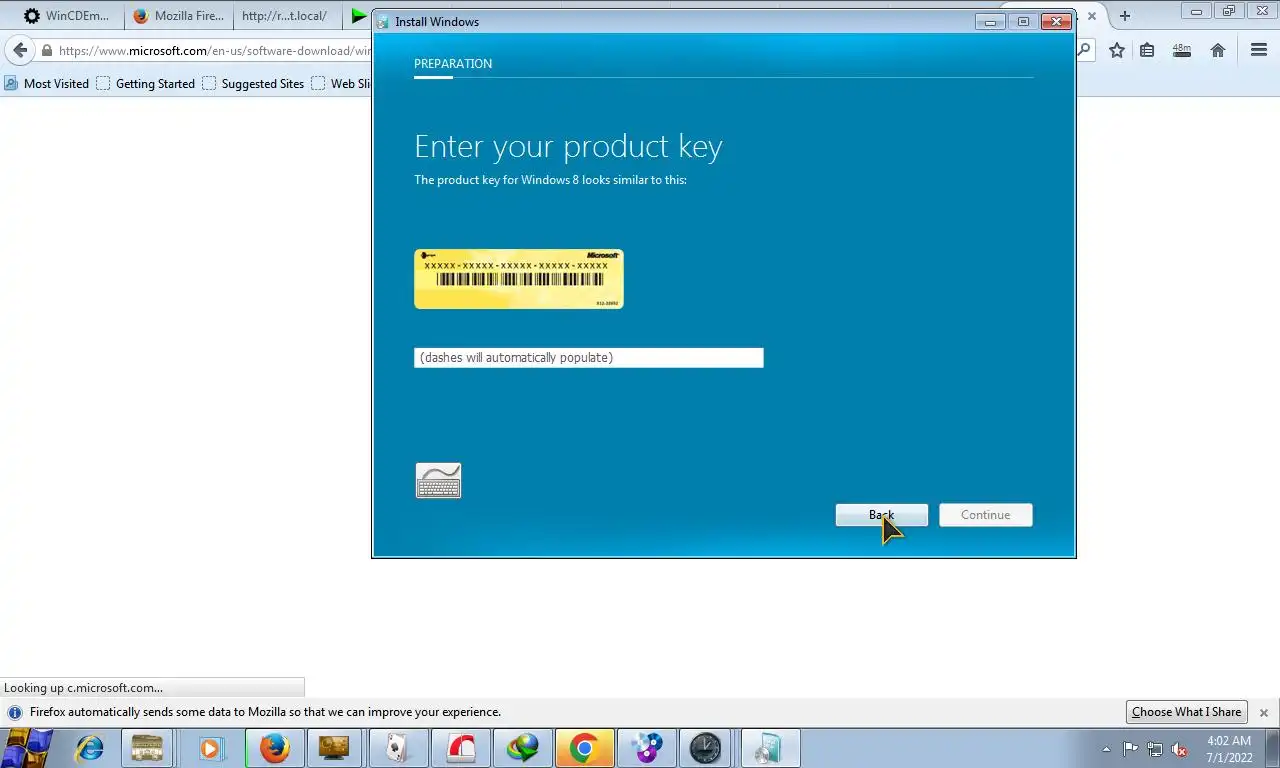Open the Windows Start menu
1280x768 pixels.
tap(27, 748)
